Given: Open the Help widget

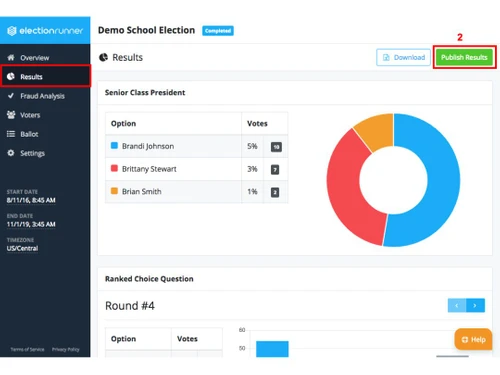Looking at the screenshot, I should pyautogui.click(x=473, y=339).
